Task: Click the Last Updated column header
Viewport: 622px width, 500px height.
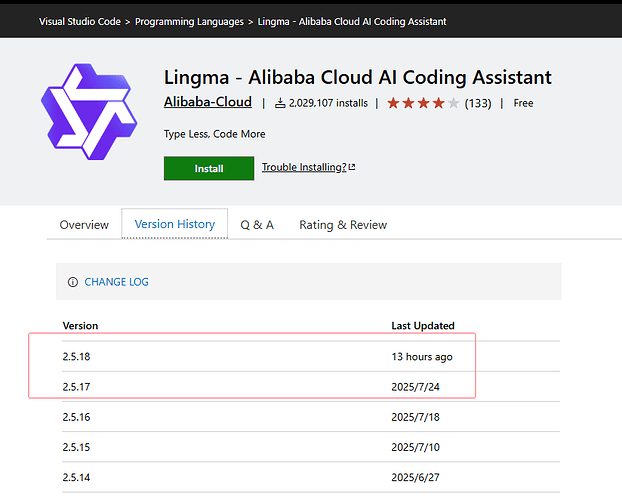Action: tap(423, 326)
